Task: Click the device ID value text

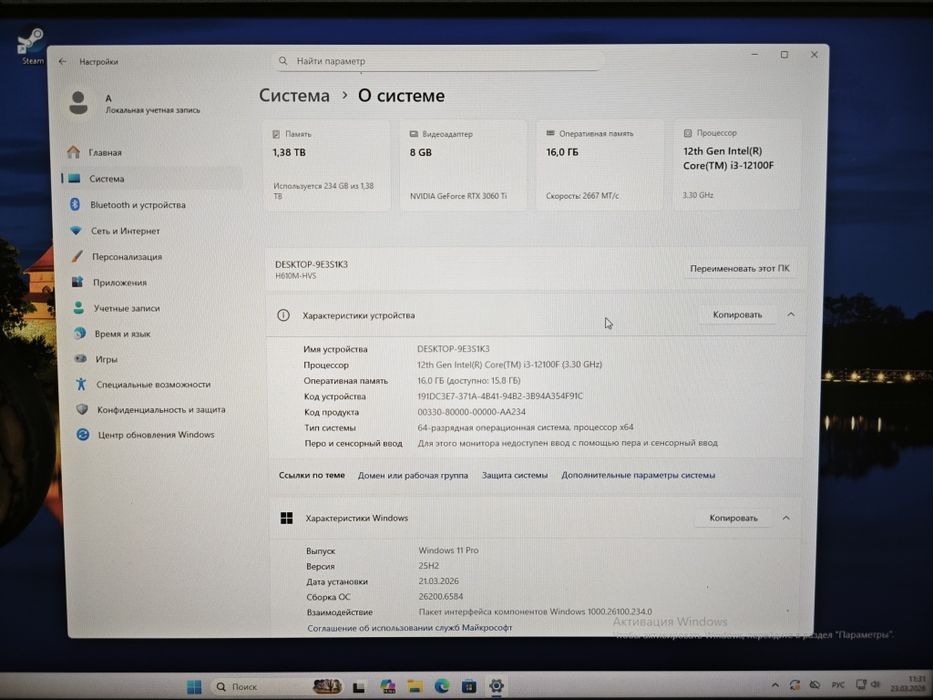Action: coord(500,396)
